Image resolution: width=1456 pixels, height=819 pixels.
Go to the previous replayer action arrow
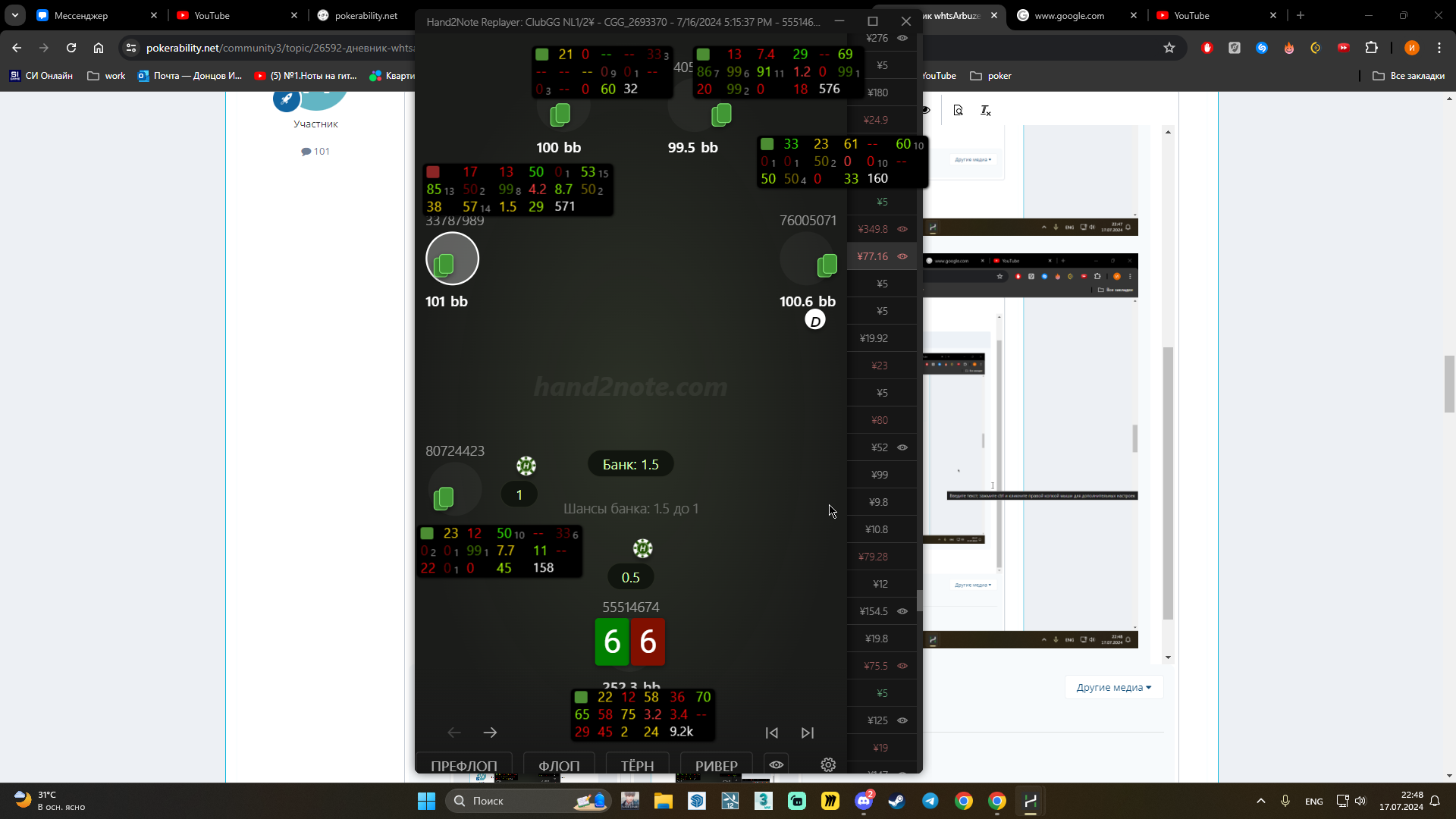click(454, 733)
